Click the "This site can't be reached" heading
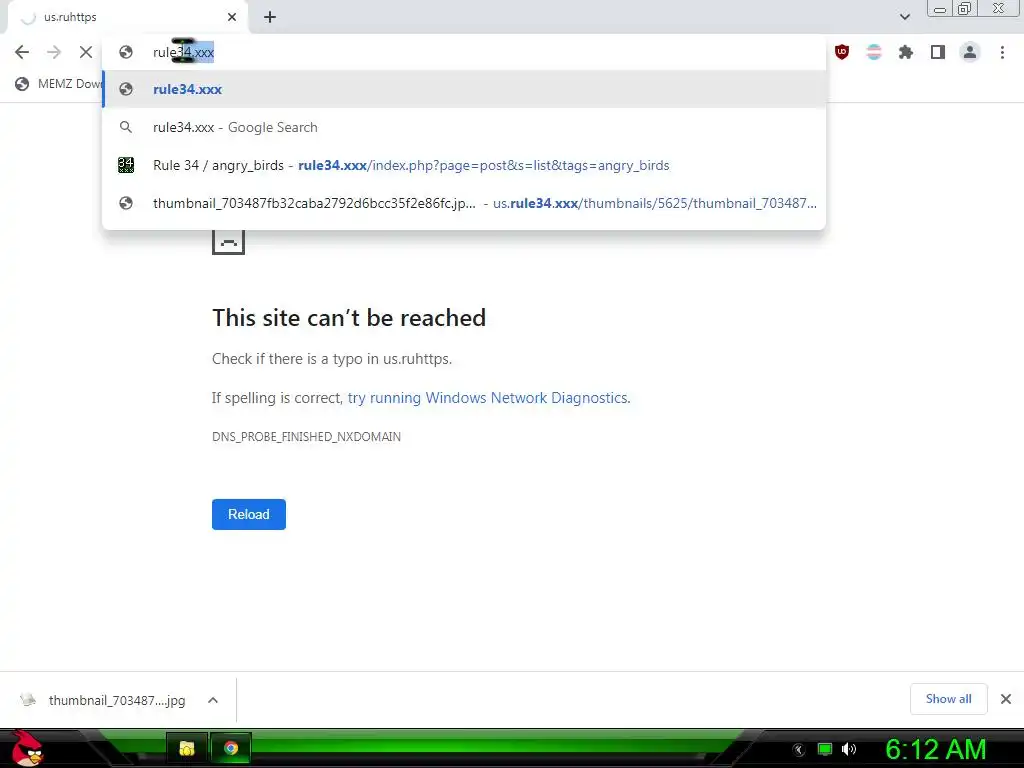This screenshot has height=768, width=1024. pos(349,318)
